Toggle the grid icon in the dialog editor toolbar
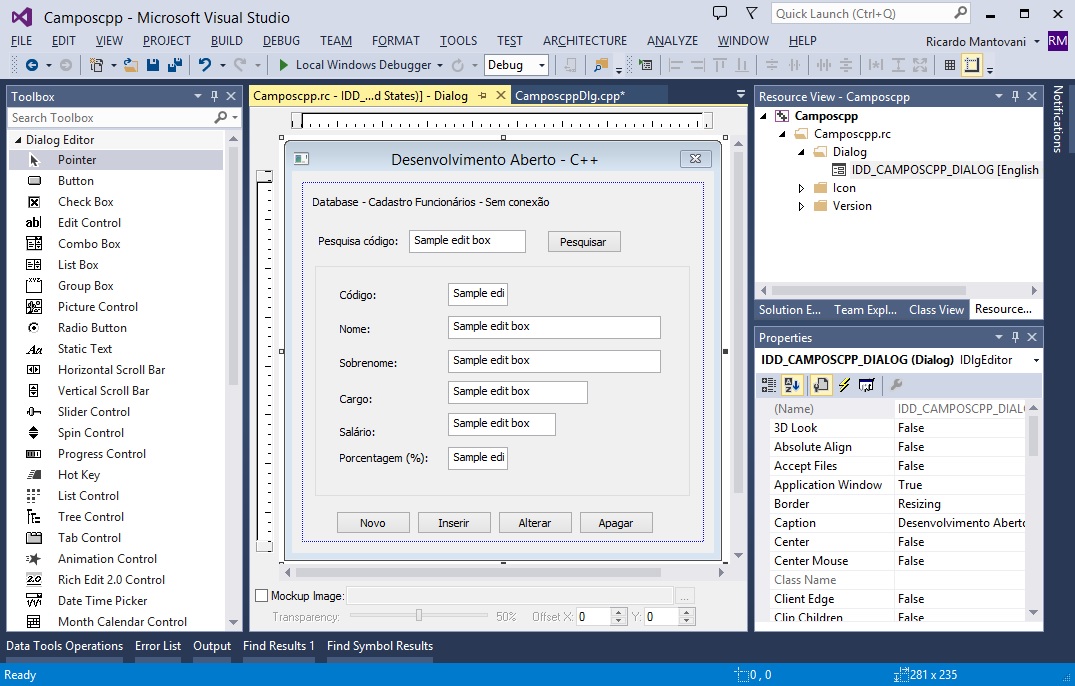 coord(949,65)
